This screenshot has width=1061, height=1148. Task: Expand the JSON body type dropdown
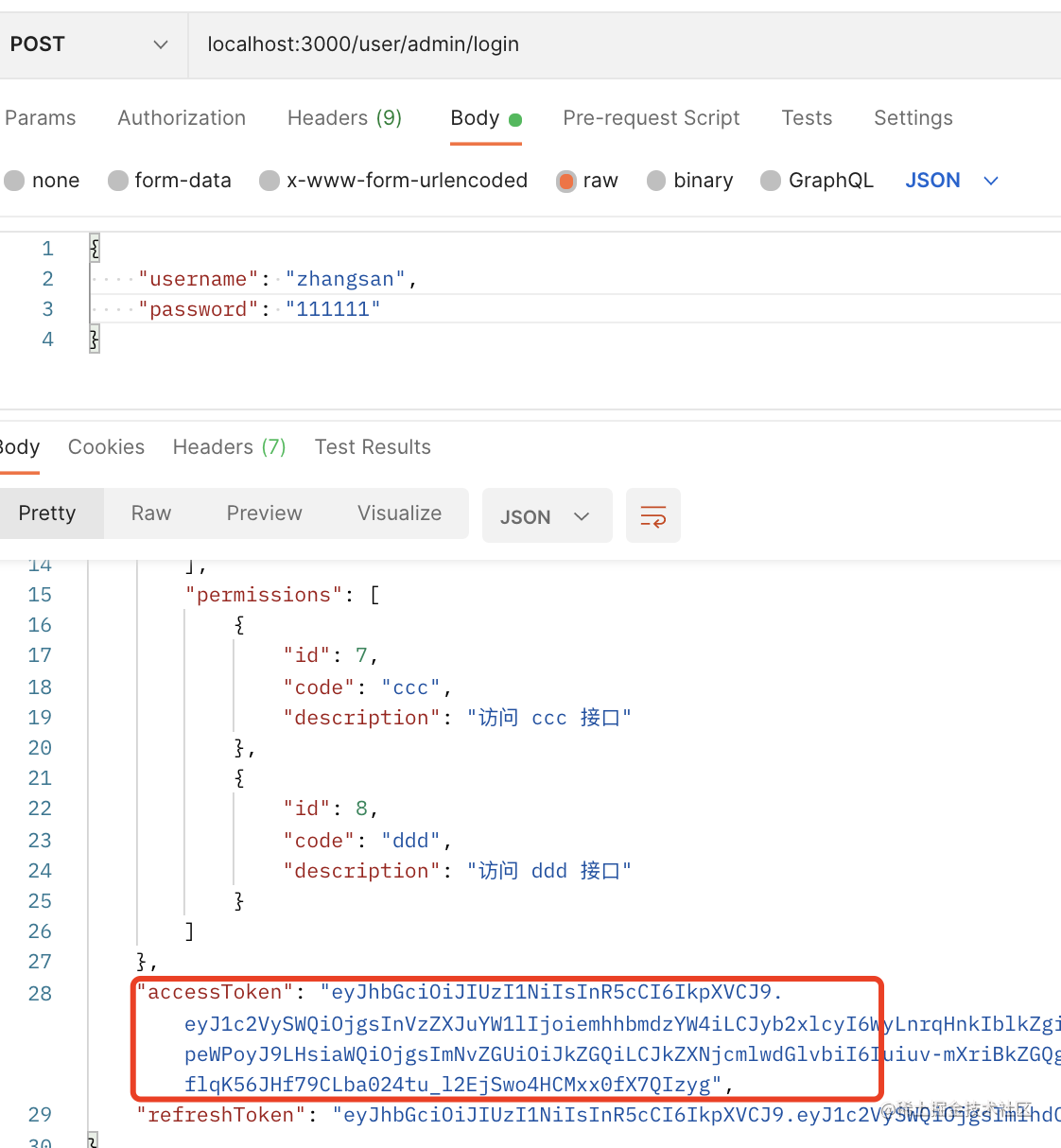pos(951,181)
